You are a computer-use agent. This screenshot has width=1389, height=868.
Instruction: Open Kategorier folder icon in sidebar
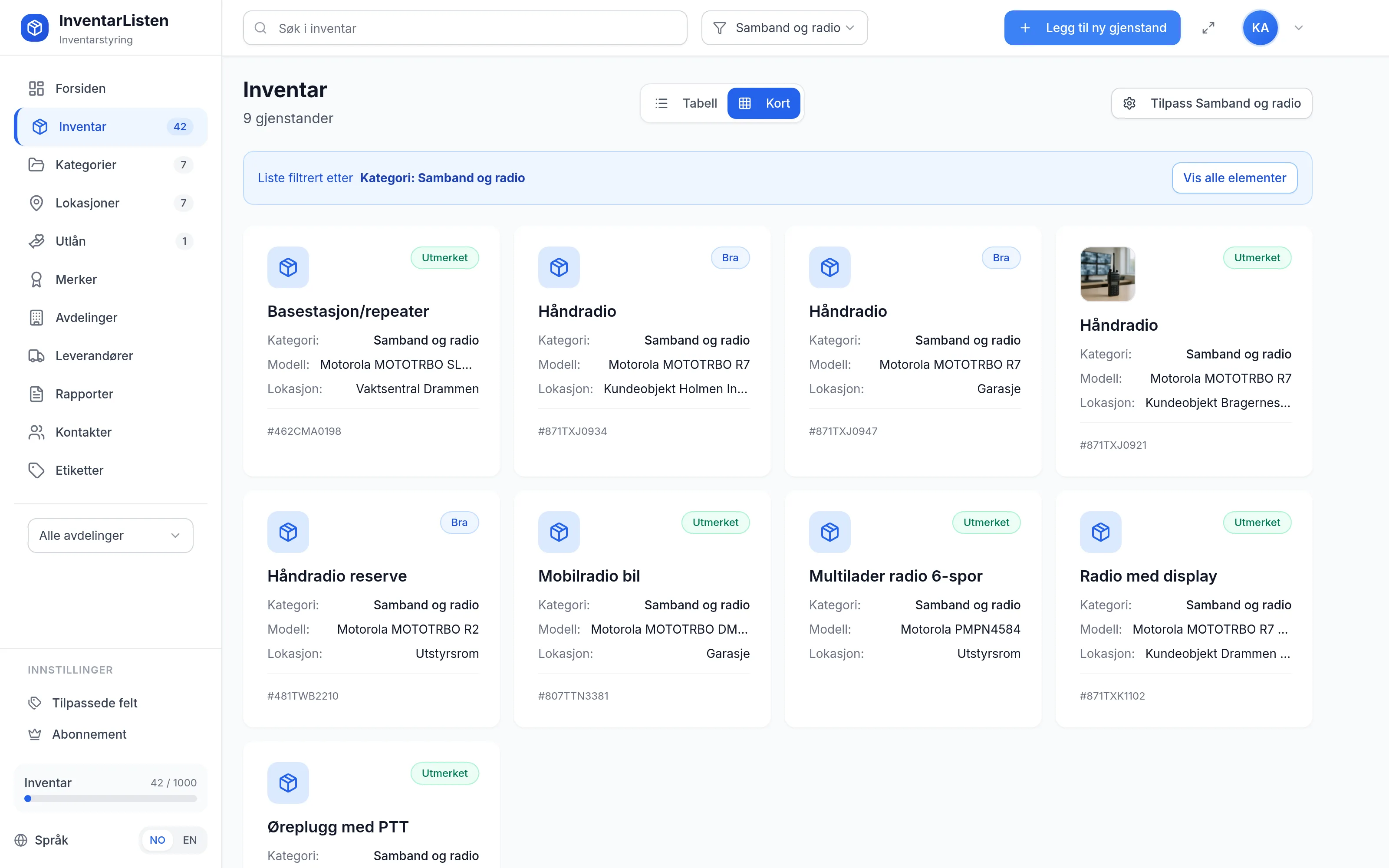36,165
